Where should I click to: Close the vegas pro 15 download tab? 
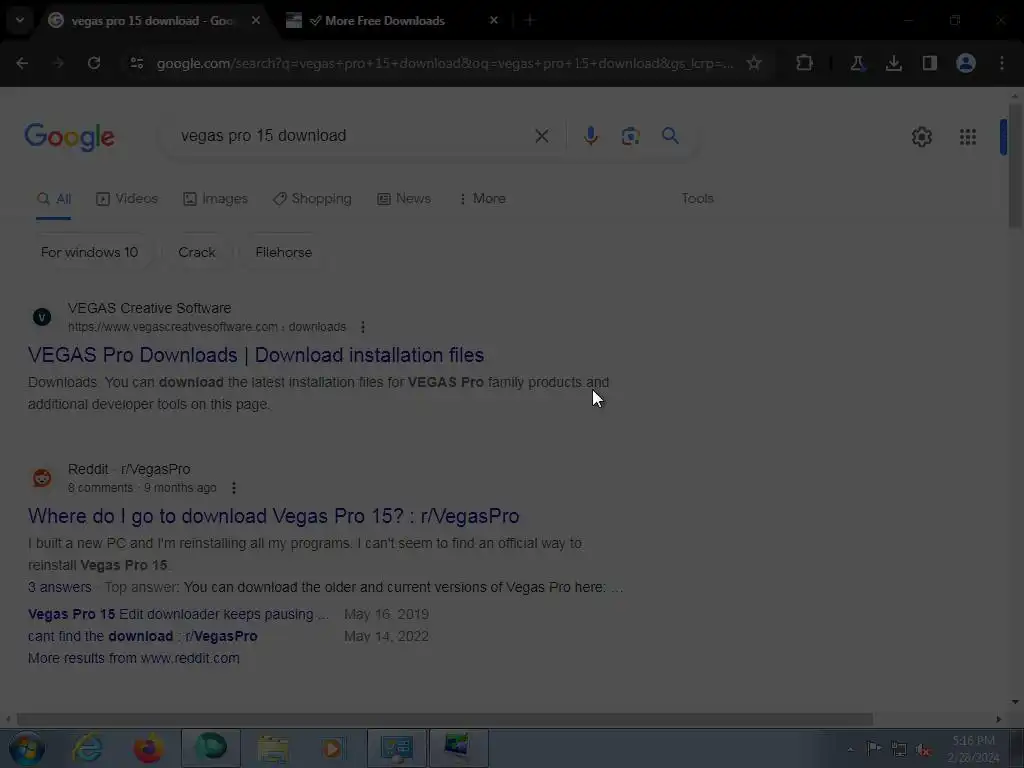256,21
